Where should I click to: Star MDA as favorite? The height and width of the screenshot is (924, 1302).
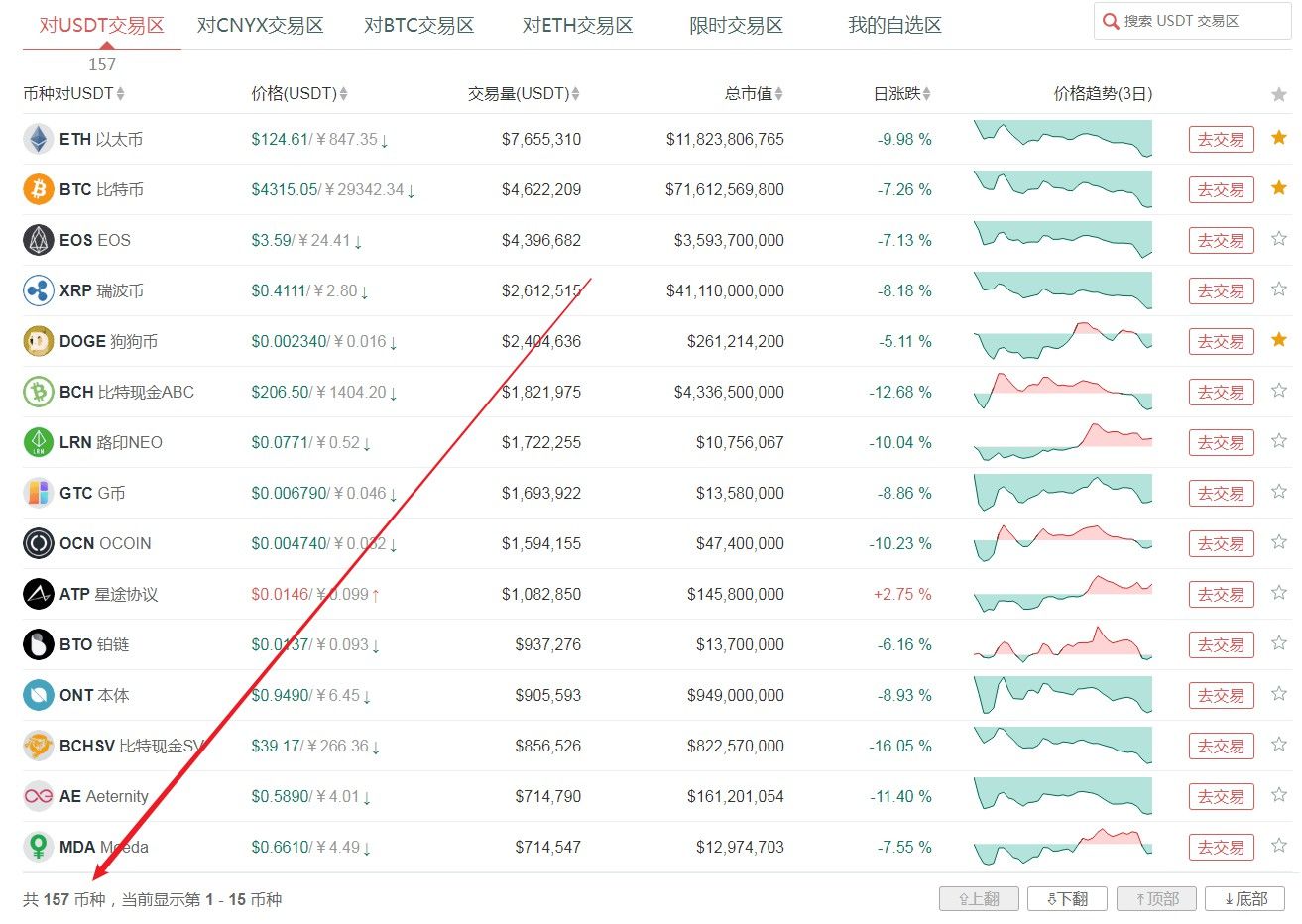point(1279,846)
